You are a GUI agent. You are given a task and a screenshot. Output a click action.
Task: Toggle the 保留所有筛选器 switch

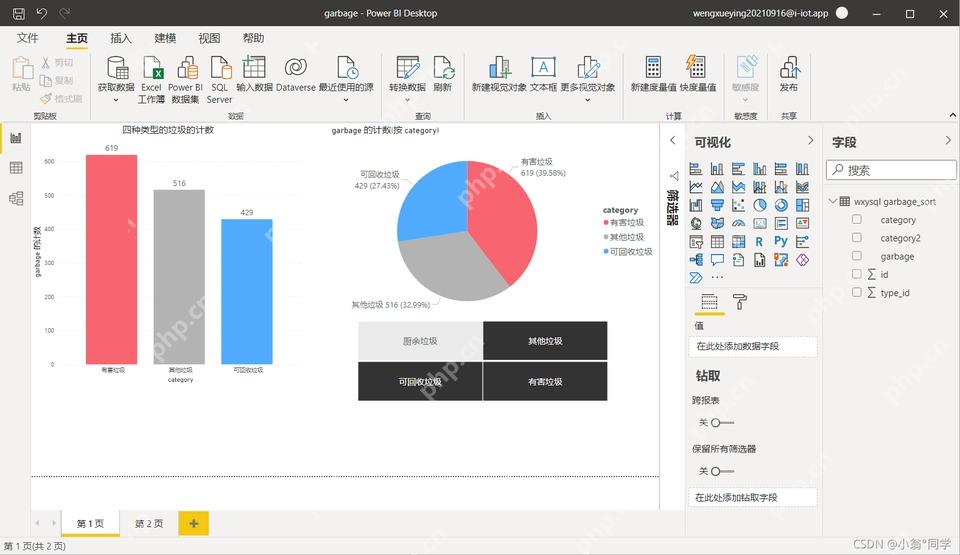[x=722, y=471]
